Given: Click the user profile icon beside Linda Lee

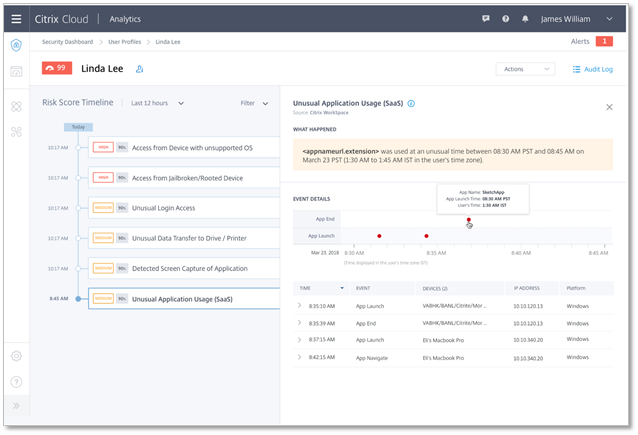Looking at the screenshot, I should click(140, 69).
